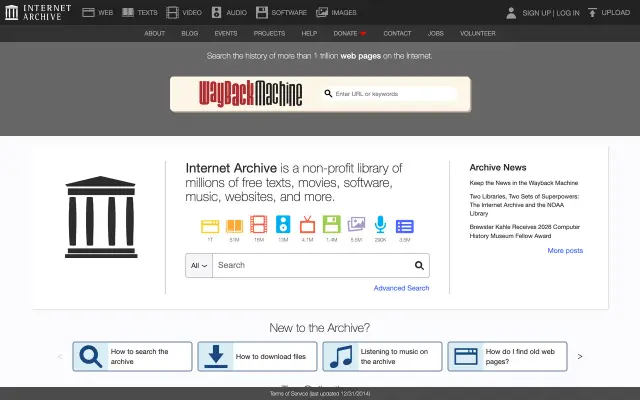The image size is (640, 400).
Task: Open the Contact menu item
Action: tap(397, 33)
